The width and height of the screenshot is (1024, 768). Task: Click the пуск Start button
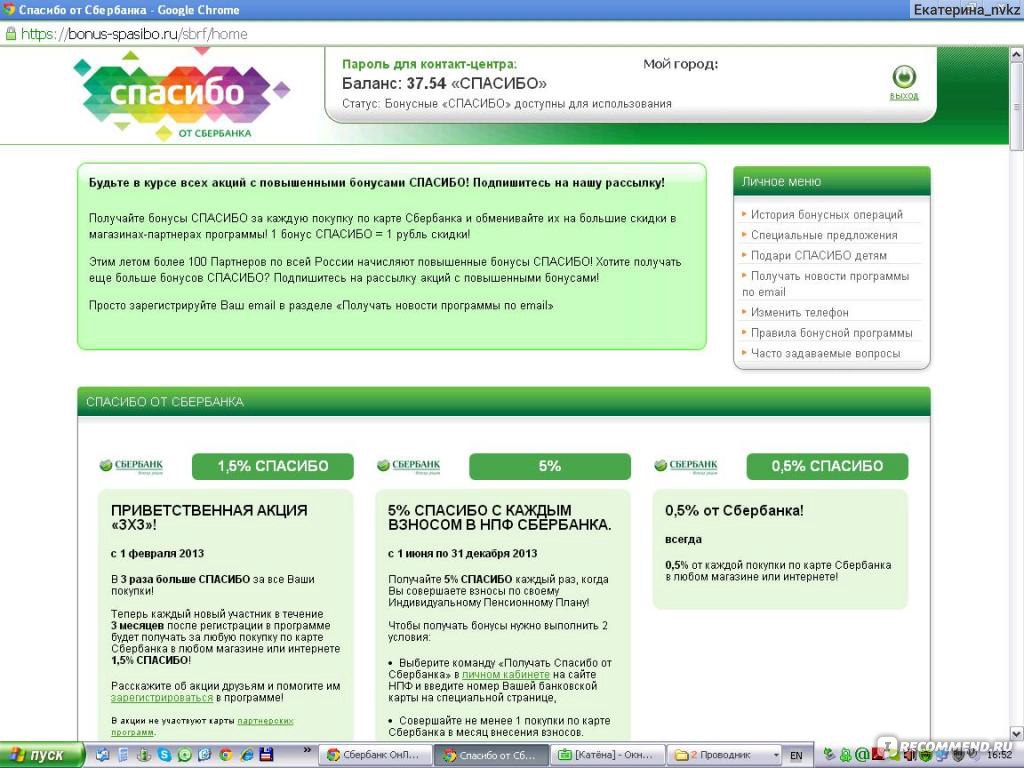pyautogui.click(x=42, y=755)
